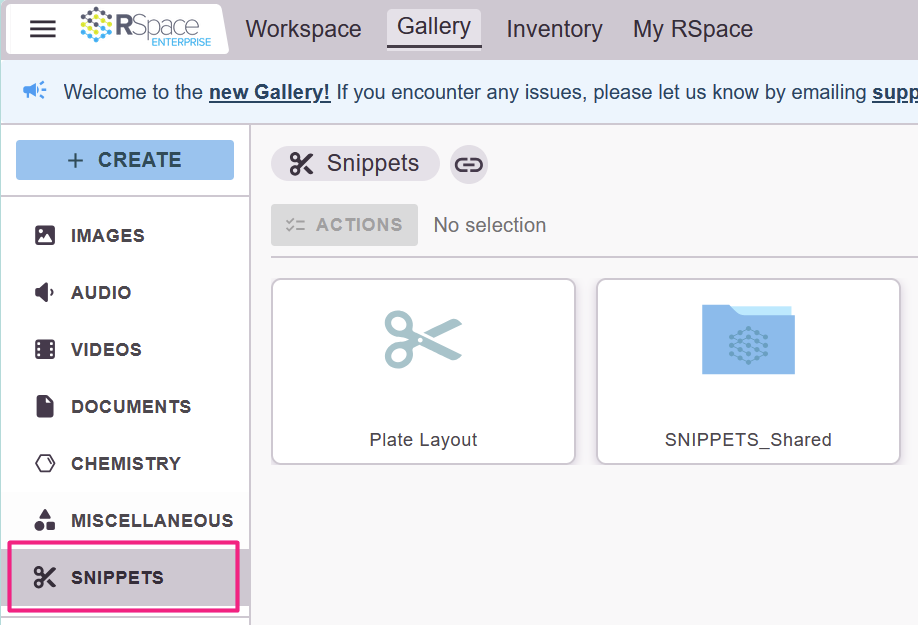Click the Images sidebar icon
This screenshot has height=625, width=918.
tap(45, 236)
